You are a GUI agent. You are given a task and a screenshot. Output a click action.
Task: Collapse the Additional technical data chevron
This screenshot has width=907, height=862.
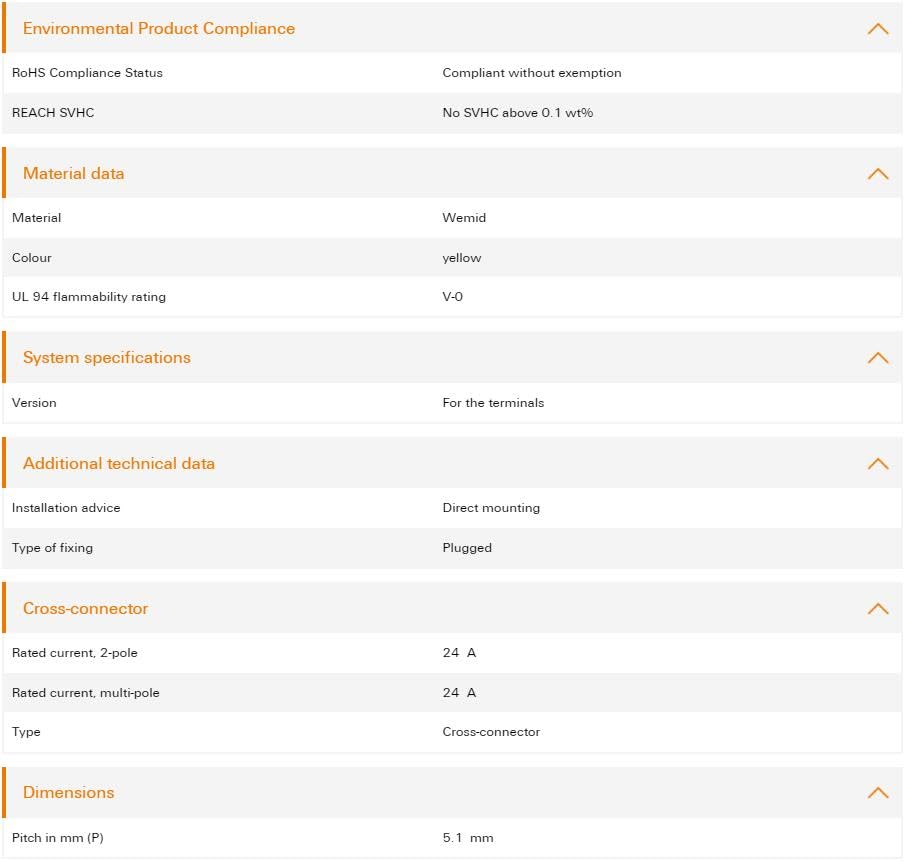[x=877, y=463]
